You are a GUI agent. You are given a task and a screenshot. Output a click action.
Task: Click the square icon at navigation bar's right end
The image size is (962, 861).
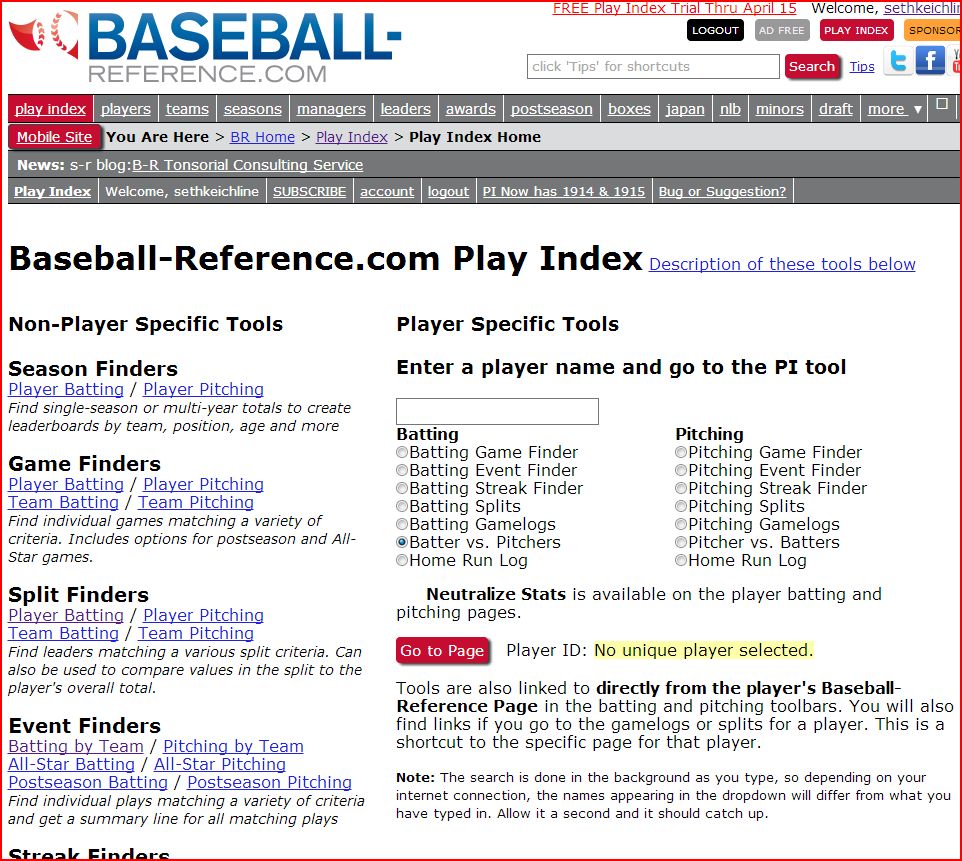point(941,103)
